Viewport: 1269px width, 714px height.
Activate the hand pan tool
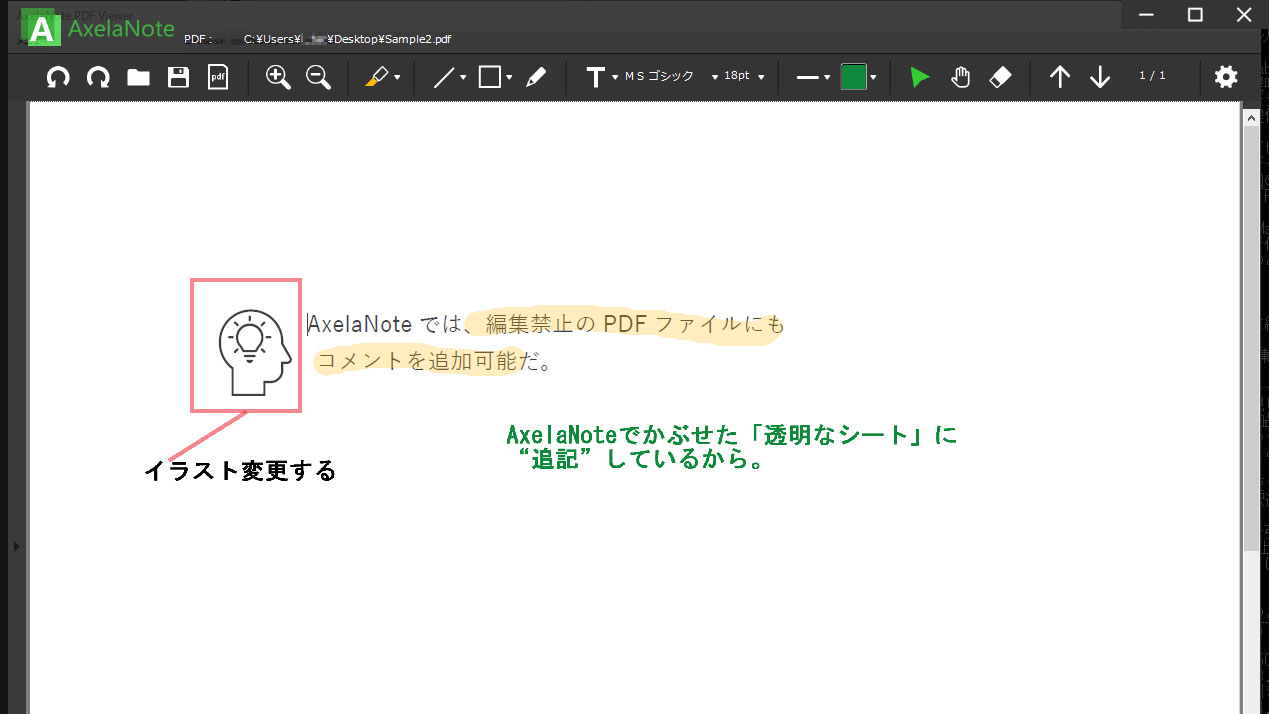[x=960, y=77]
